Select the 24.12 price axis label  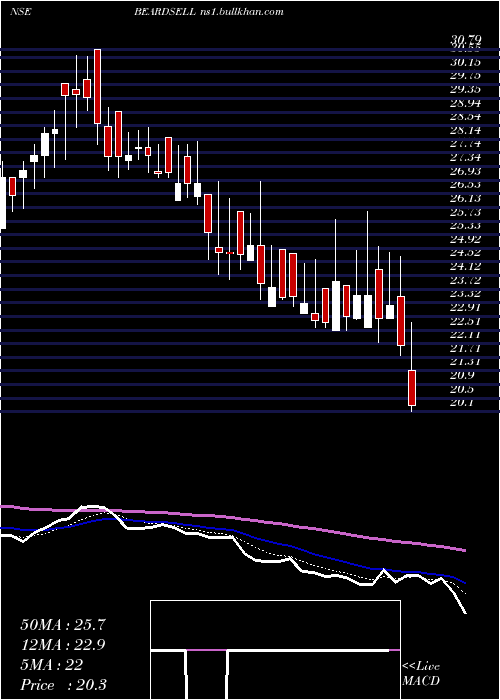466,267
